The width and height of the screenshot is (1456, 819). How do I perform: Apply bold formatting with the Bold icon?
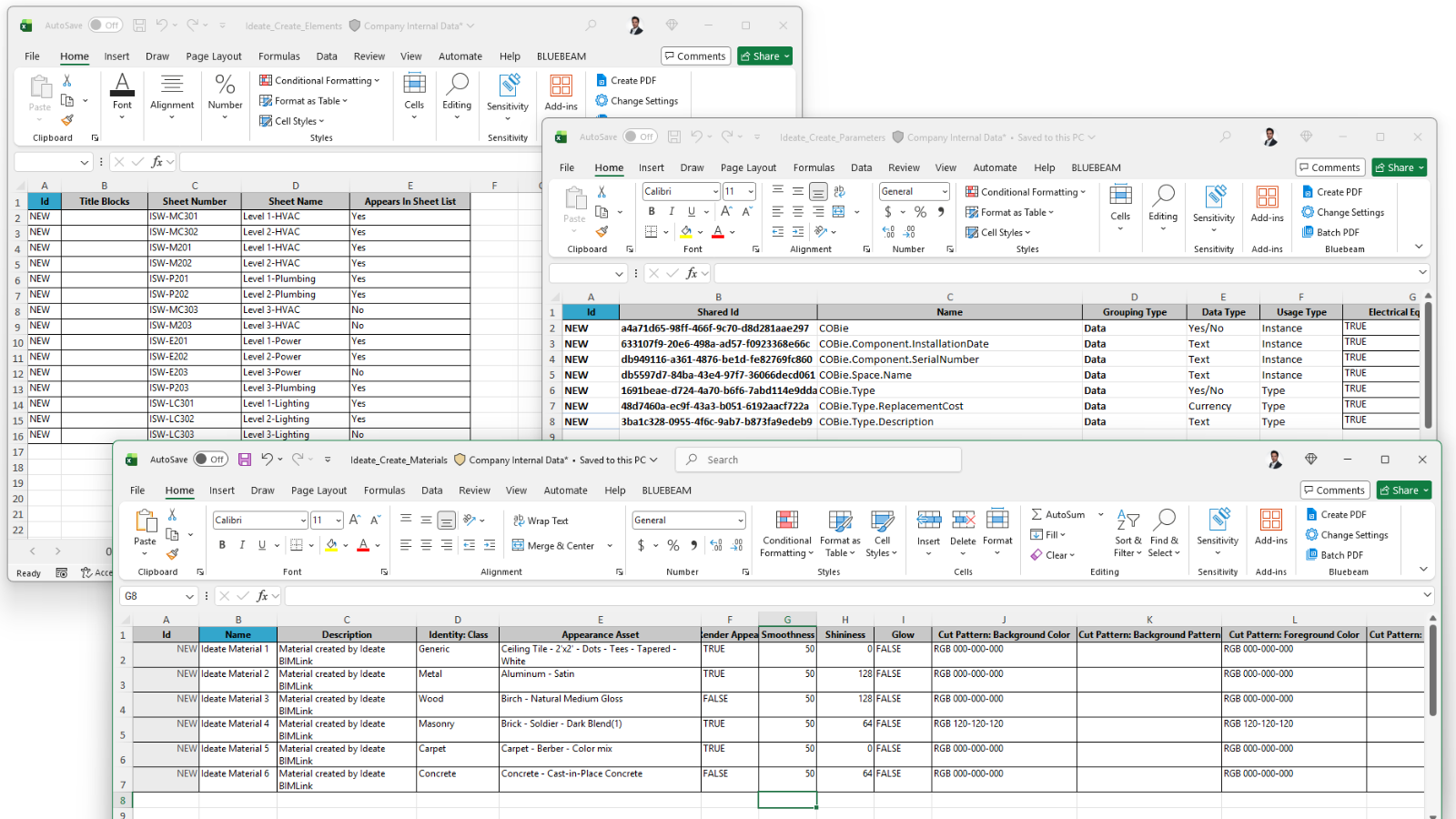[x=222, y=544]
